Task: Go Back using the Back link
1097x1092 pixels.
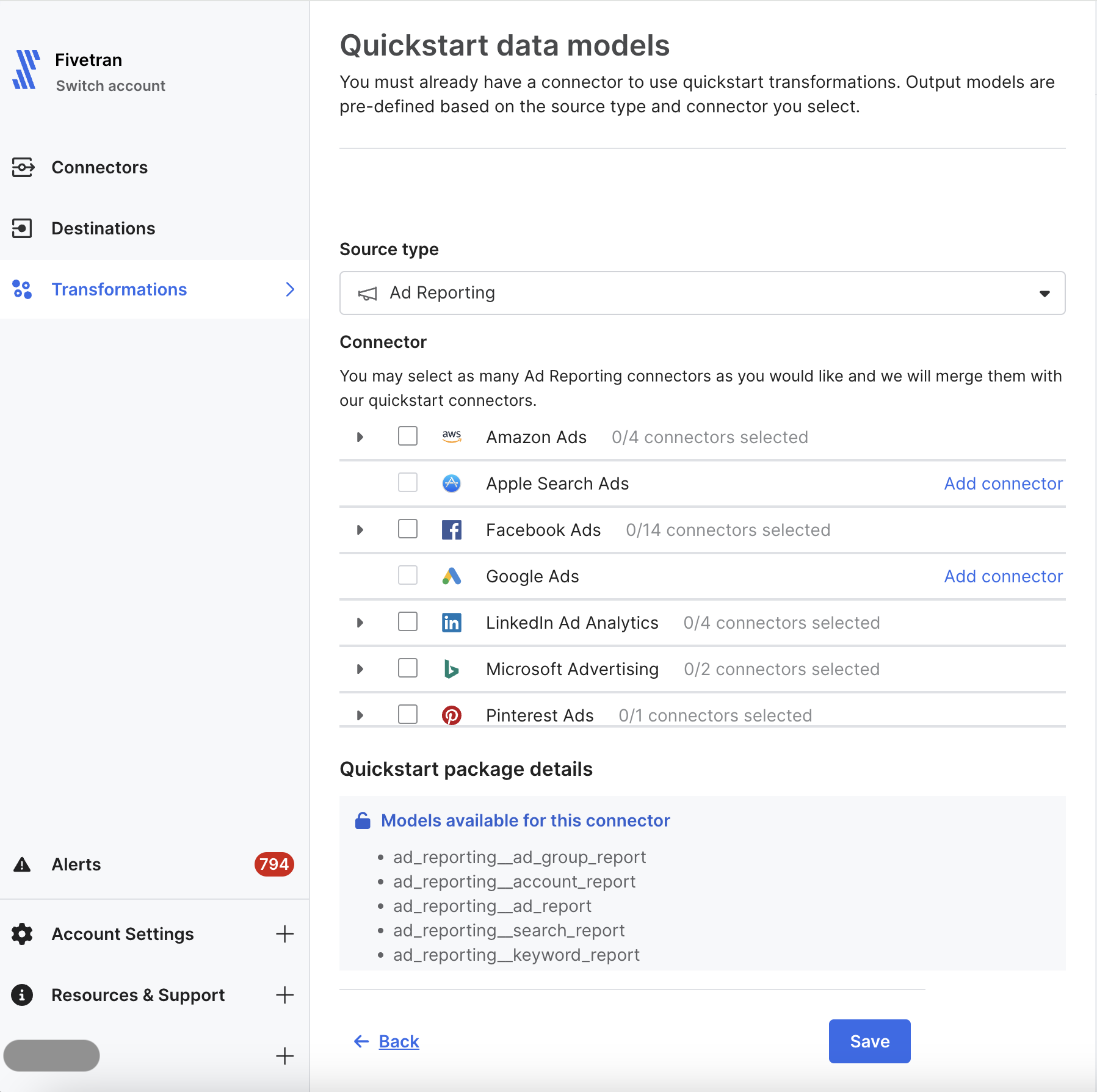Action: click(399, 1041)
